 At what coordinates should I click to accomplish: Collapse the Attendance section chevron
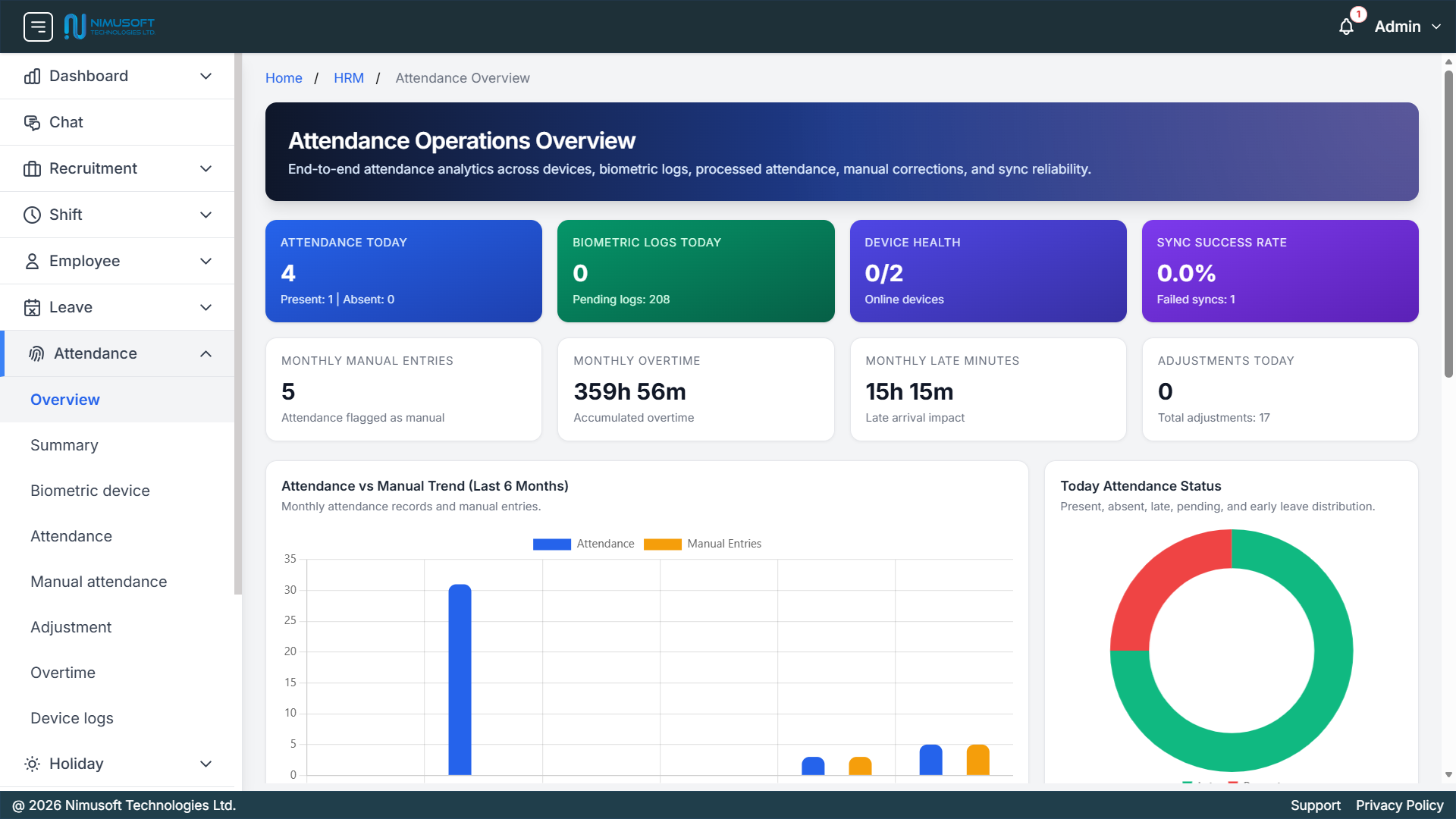pos(206,353)
